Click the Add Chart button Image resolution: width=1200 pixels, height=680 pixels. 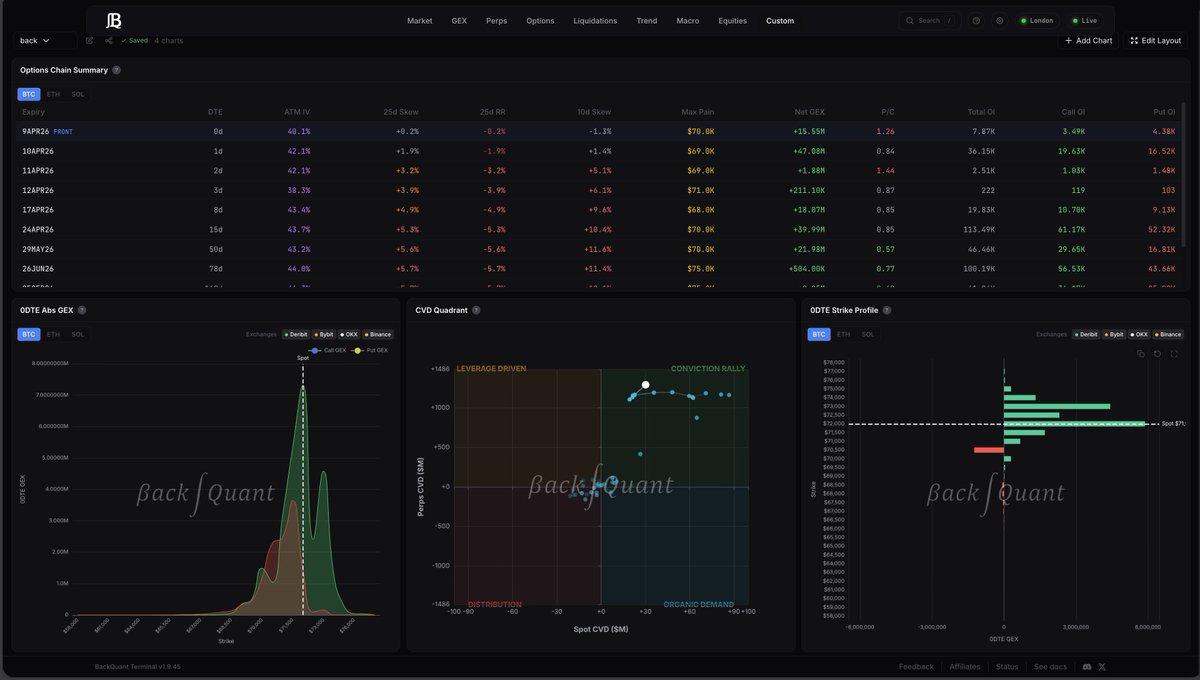[1088, 41]
